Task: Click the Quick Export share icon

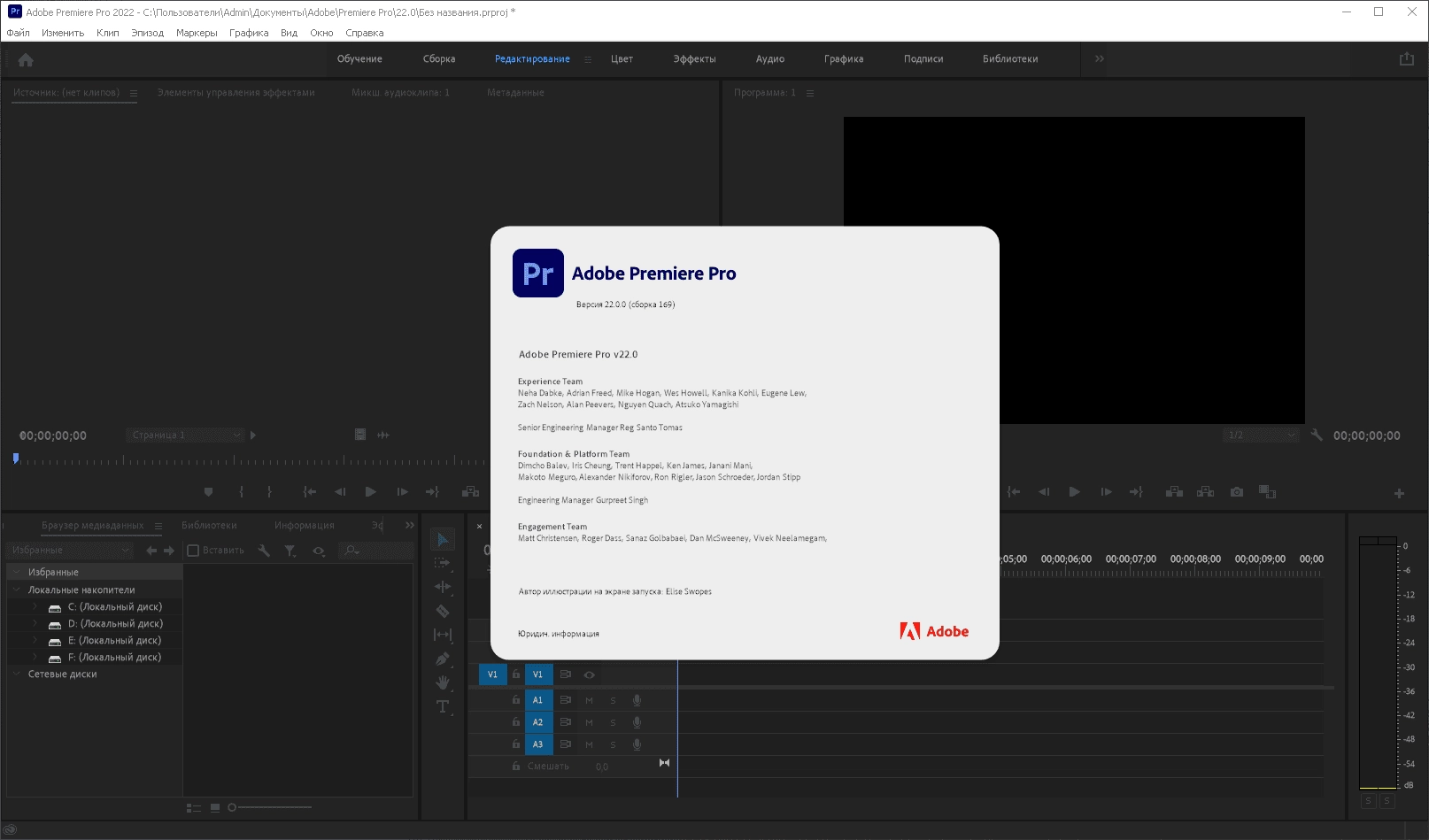Action: 1407,58
